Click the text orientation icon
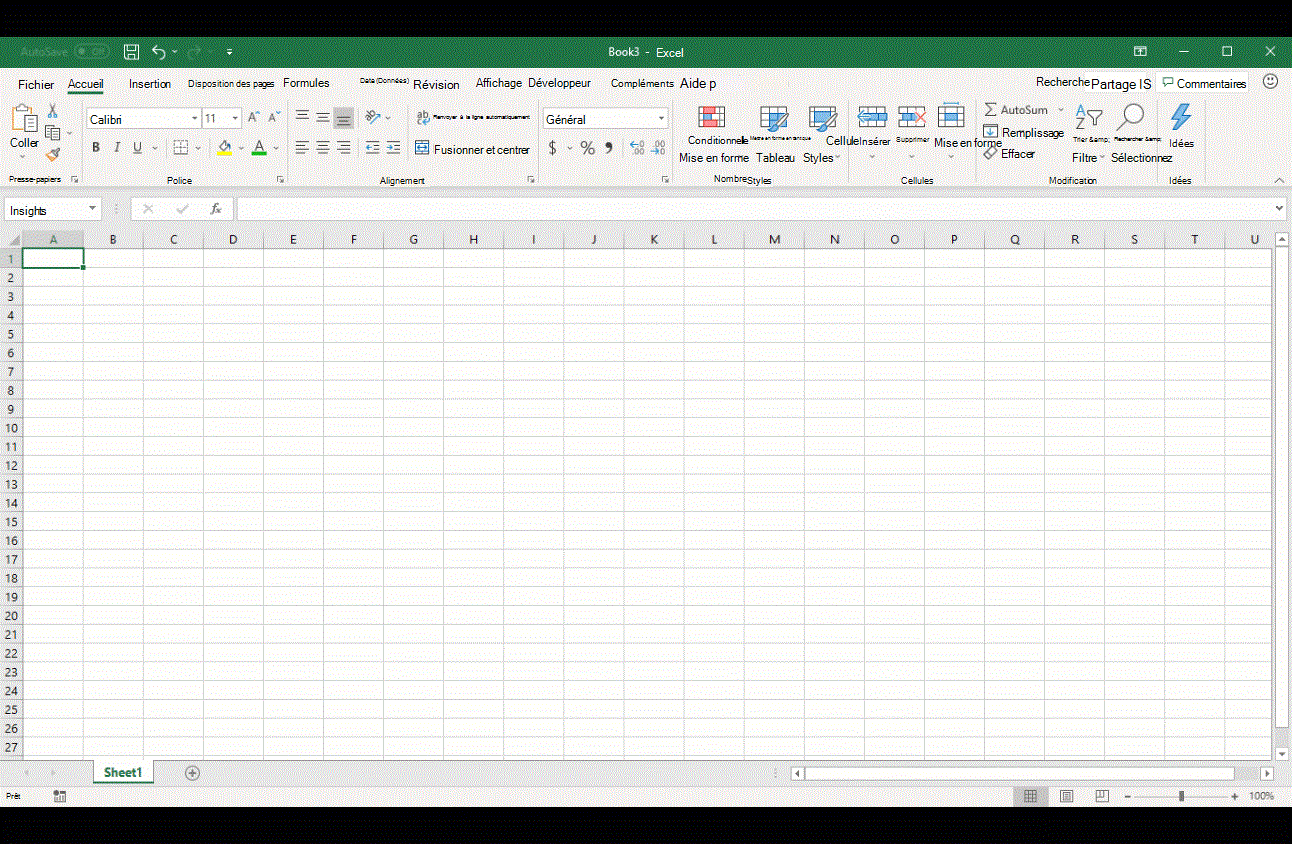 [373, 117]
